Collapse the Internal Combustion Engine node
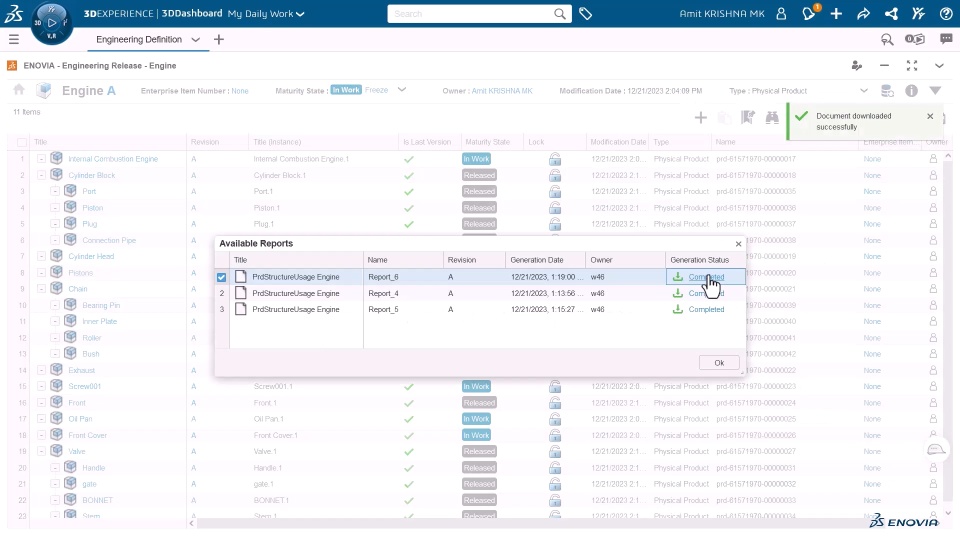 41,159
